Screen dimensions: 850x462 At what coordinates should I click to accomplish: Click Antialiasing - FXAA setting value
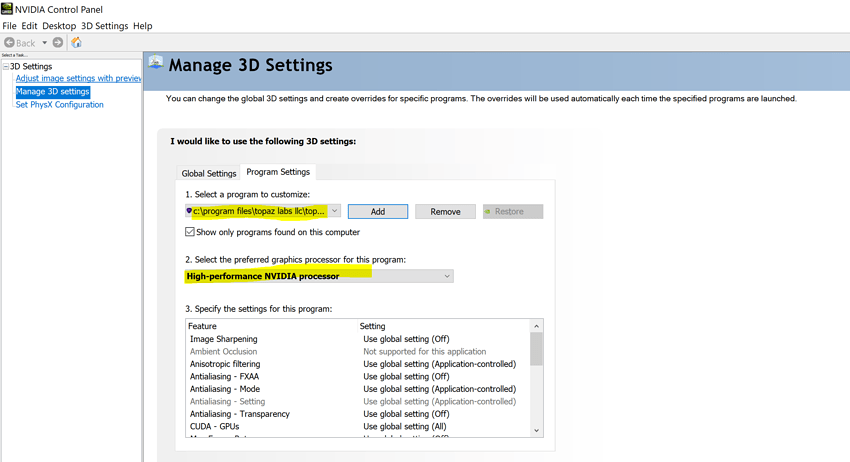407,376
